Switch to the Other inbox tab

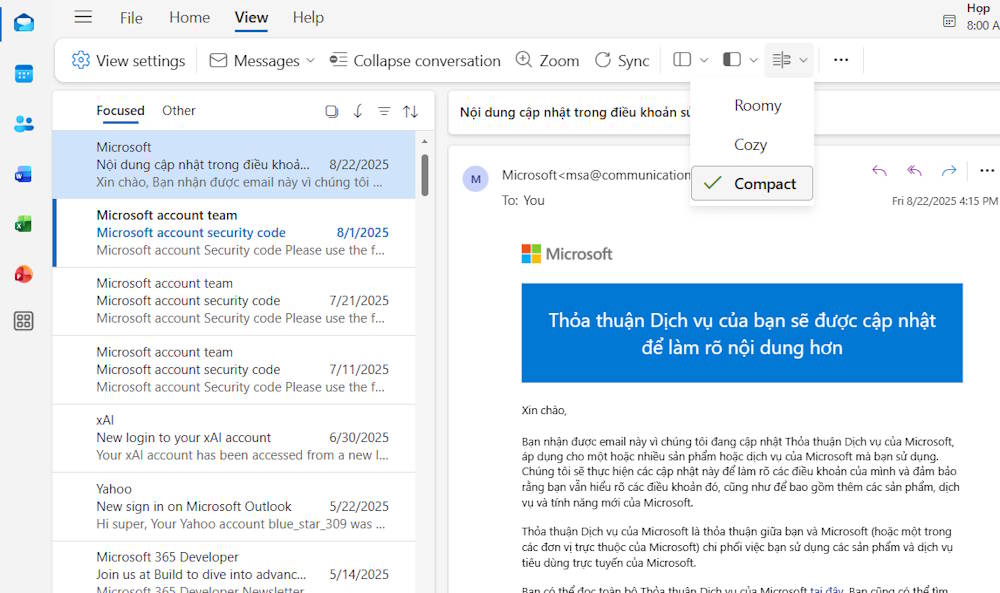179,110
